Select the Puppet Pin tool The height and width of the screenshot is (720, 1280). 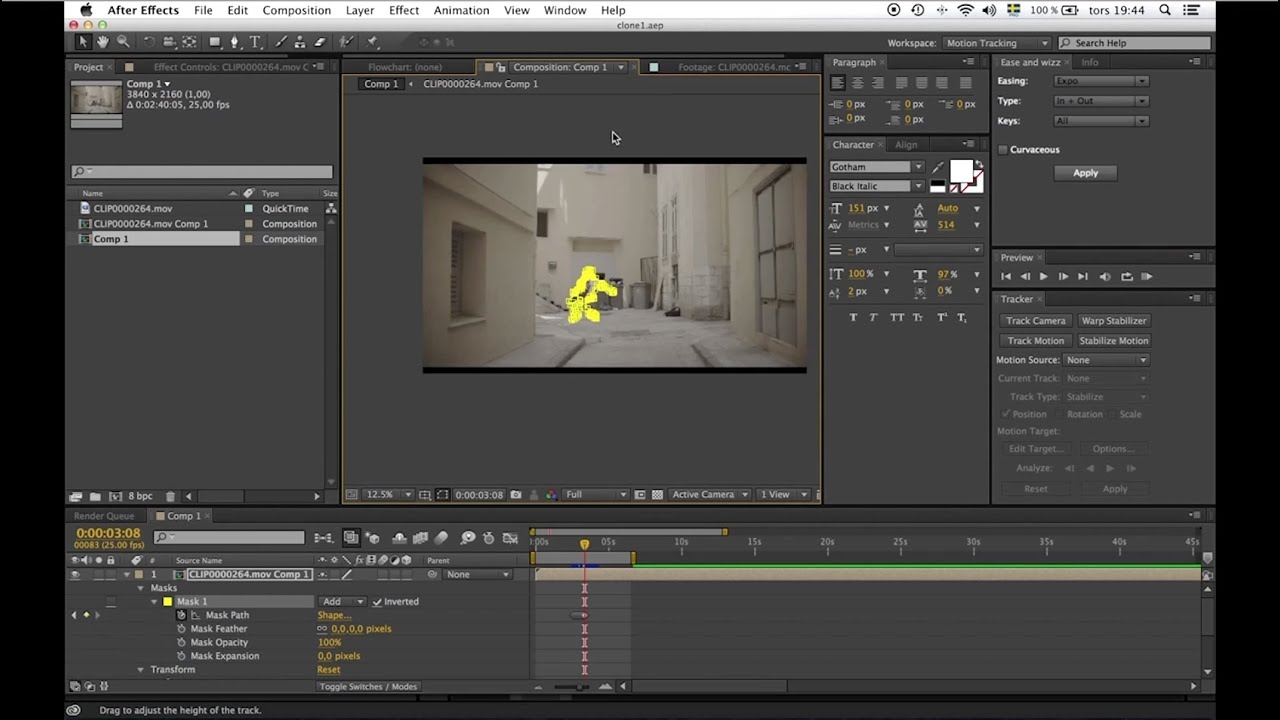click(x=372, y=42)
